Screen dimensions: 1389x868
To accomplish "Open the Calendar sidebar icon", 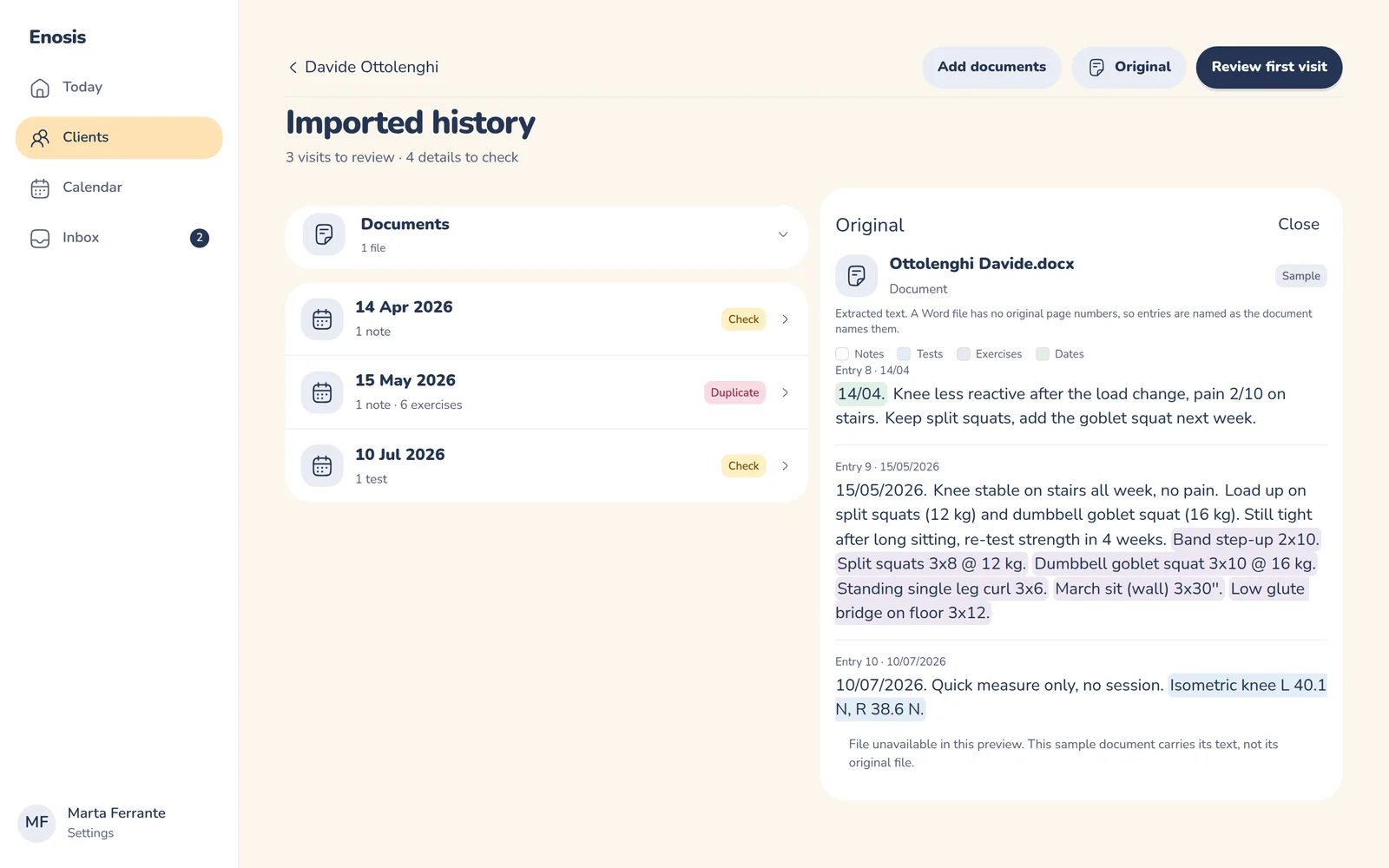I will click(40, 188).
